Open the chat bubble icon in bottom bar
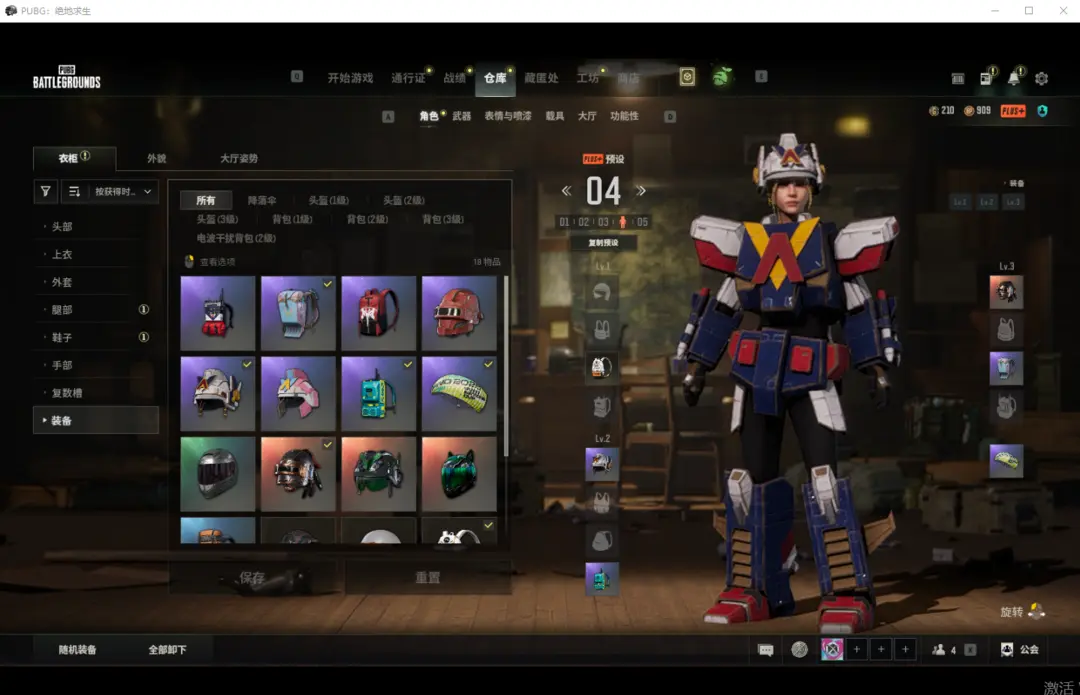 coord(766,650)
